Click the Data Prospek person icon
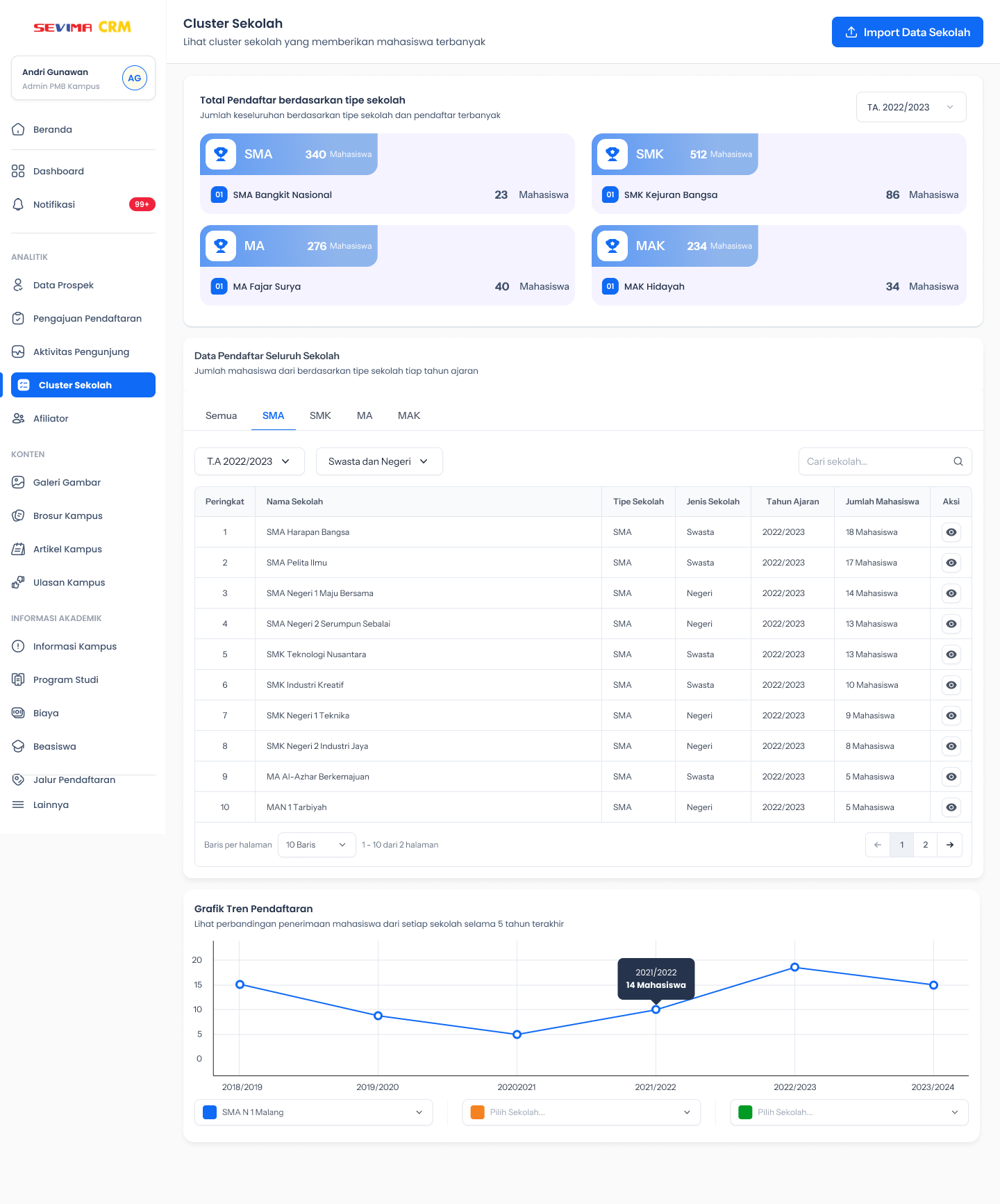The image size is (1000, 1204). click(x=18, y=285)
